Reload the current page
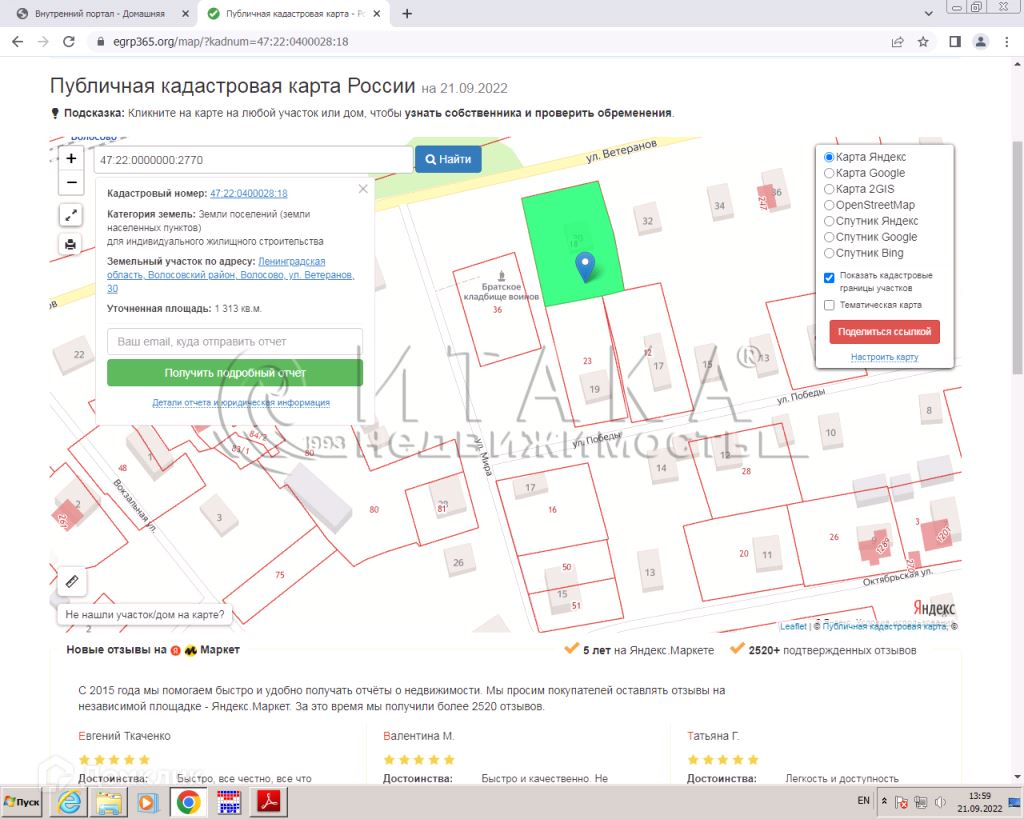Screen dimensions: 1024x819 coord(69,41)
